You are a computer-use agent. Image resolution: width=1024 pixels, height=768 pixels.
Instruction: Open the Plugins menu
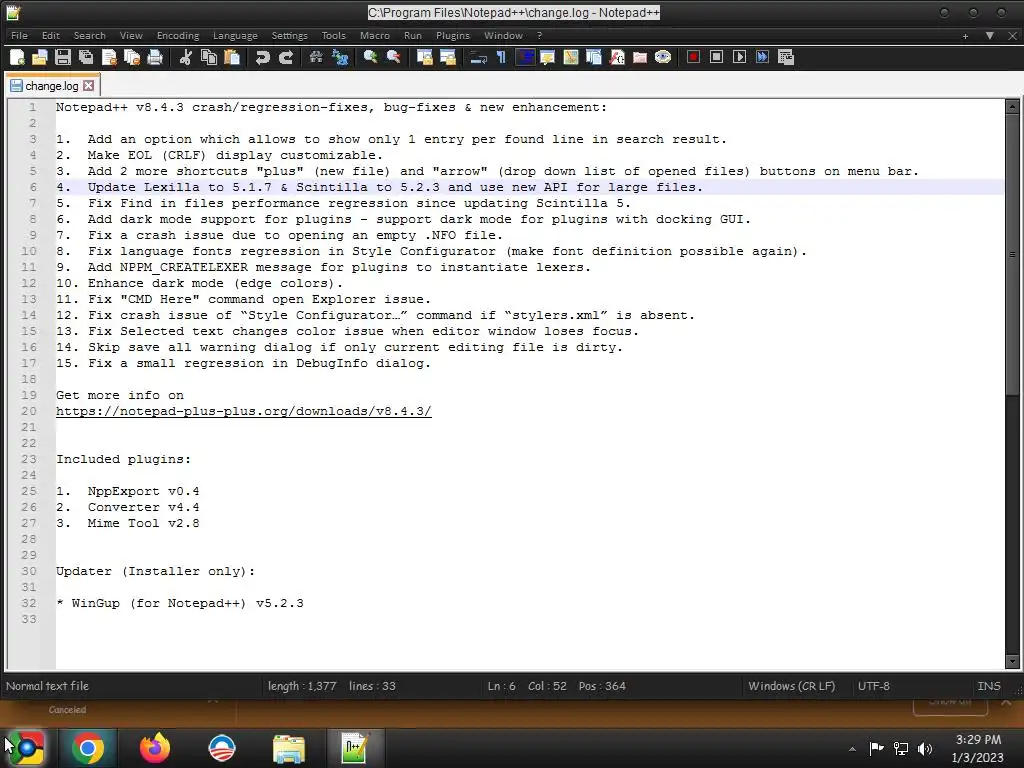point(453,35)
